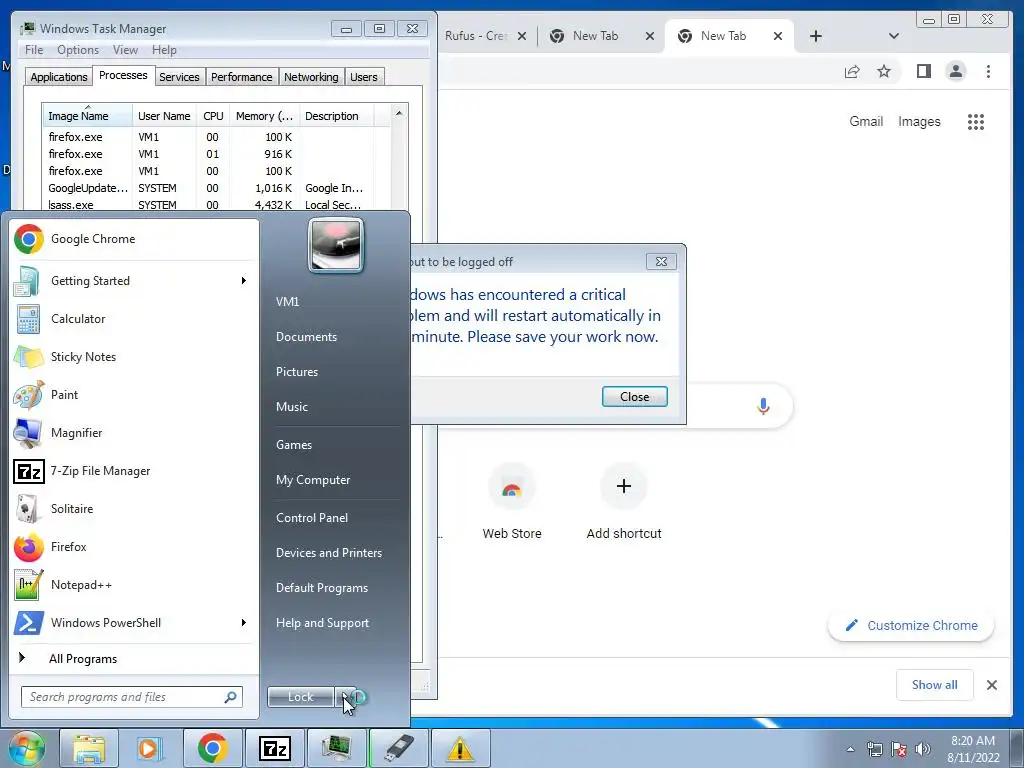Open Chrome profile avatar icon
This screenshot has width=1024, height=768.
956,71
